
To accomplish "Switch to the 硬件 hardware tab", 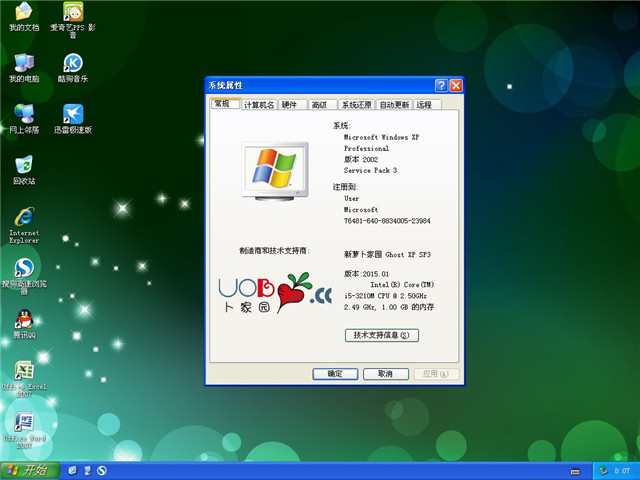I will click(289, 104).
